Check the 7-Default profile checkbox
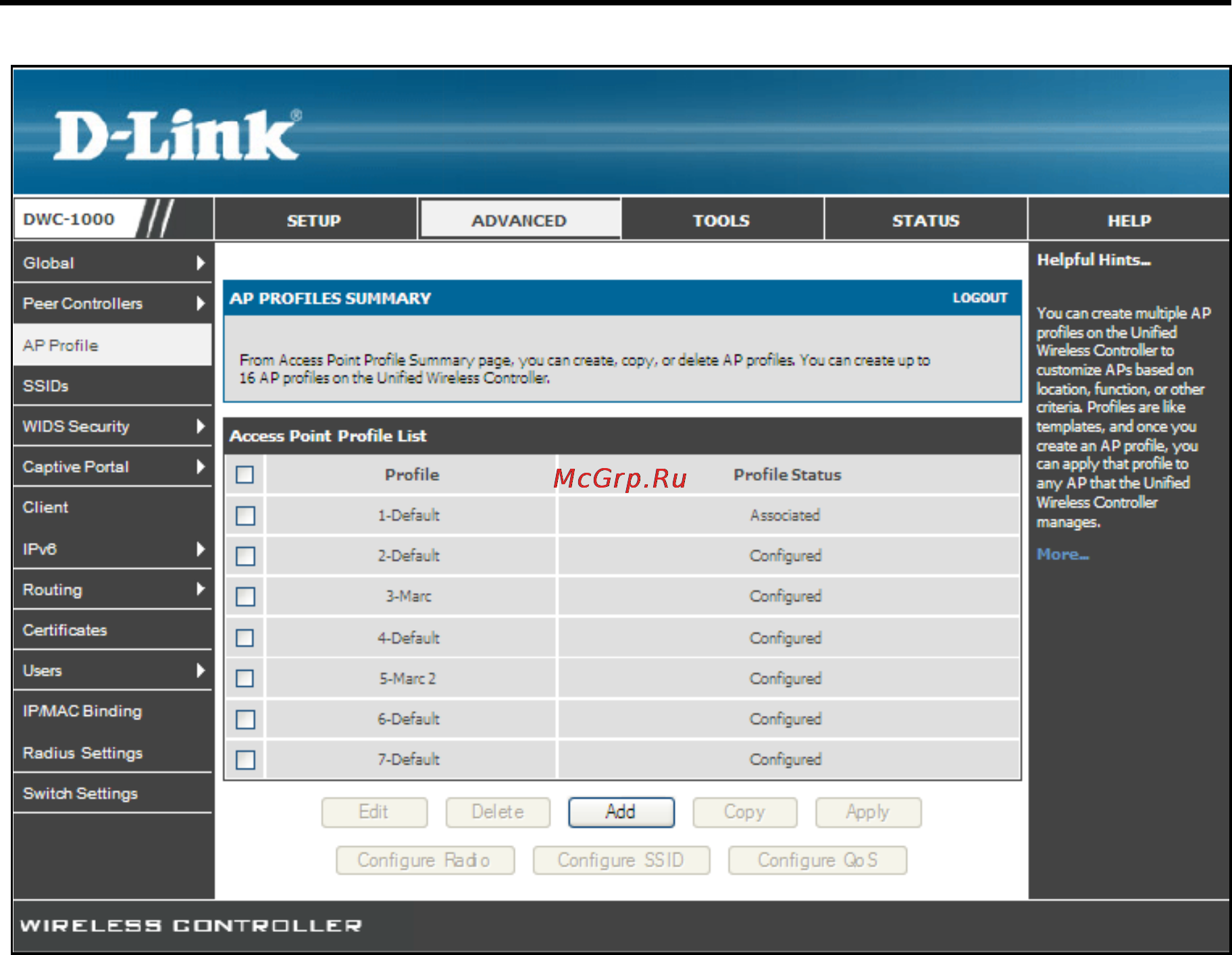This screenshot has width=1232, height=955. pos(245,760)
